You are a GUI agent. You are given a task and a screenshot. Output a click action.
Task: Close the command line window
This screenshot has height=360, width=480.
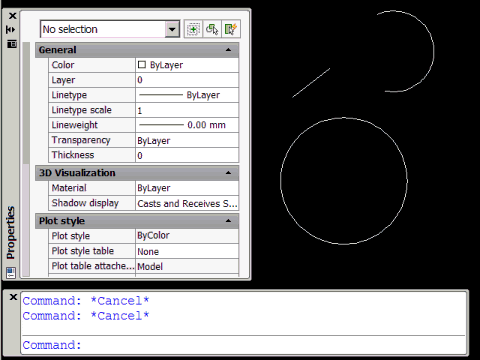point(13,297)
